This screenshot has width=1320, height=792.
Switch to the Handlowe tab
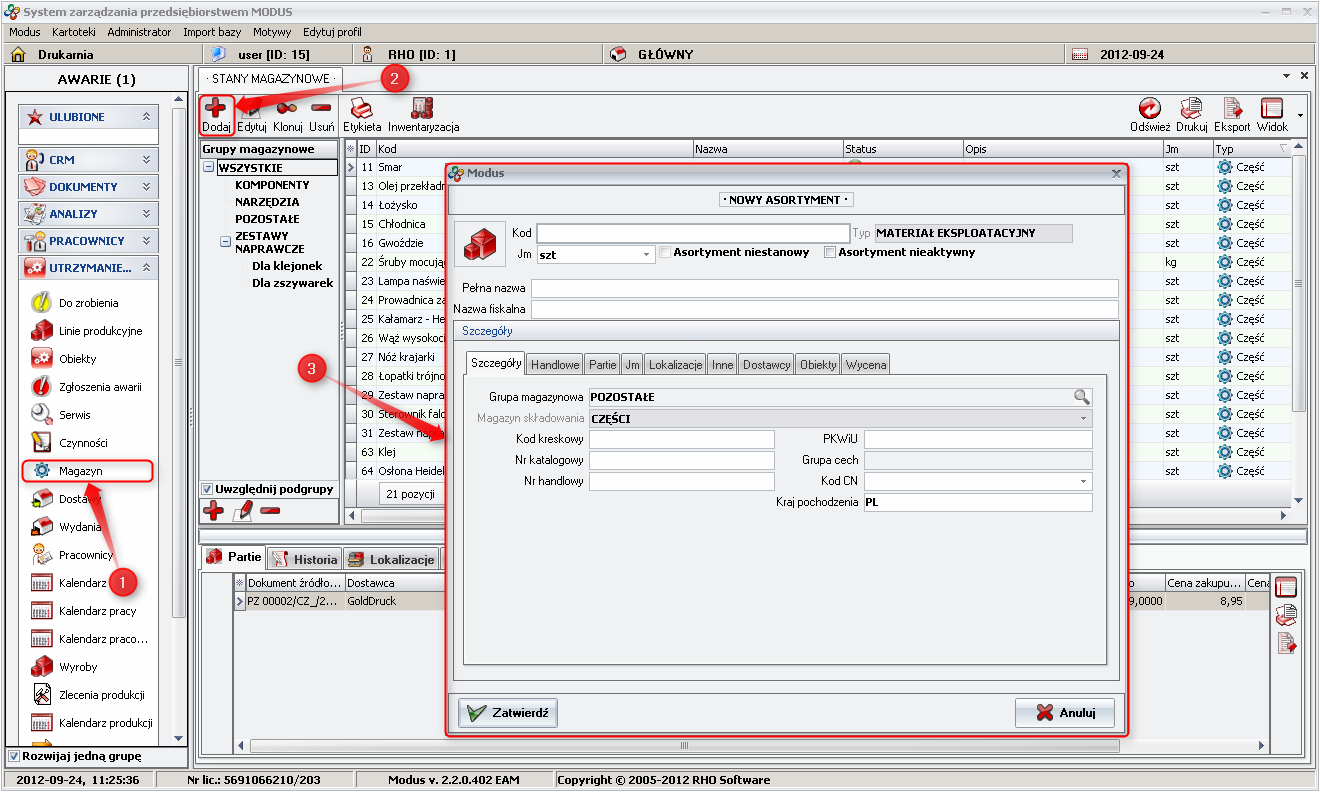[x=555, y=365]
